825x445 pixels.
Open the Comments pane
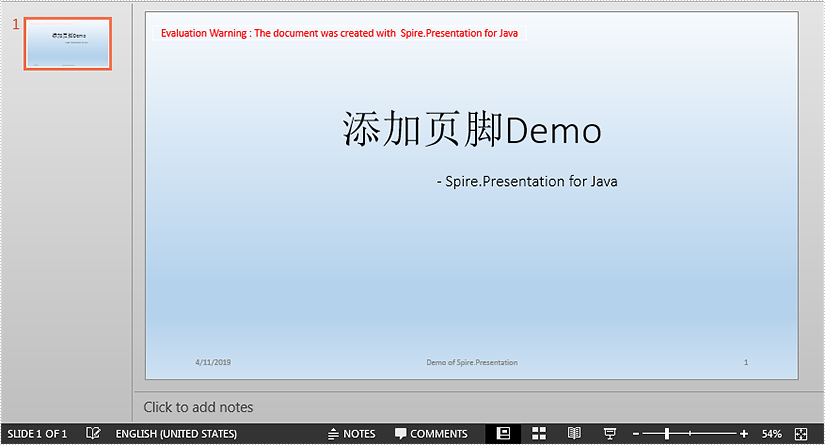(x=431, y=434)
